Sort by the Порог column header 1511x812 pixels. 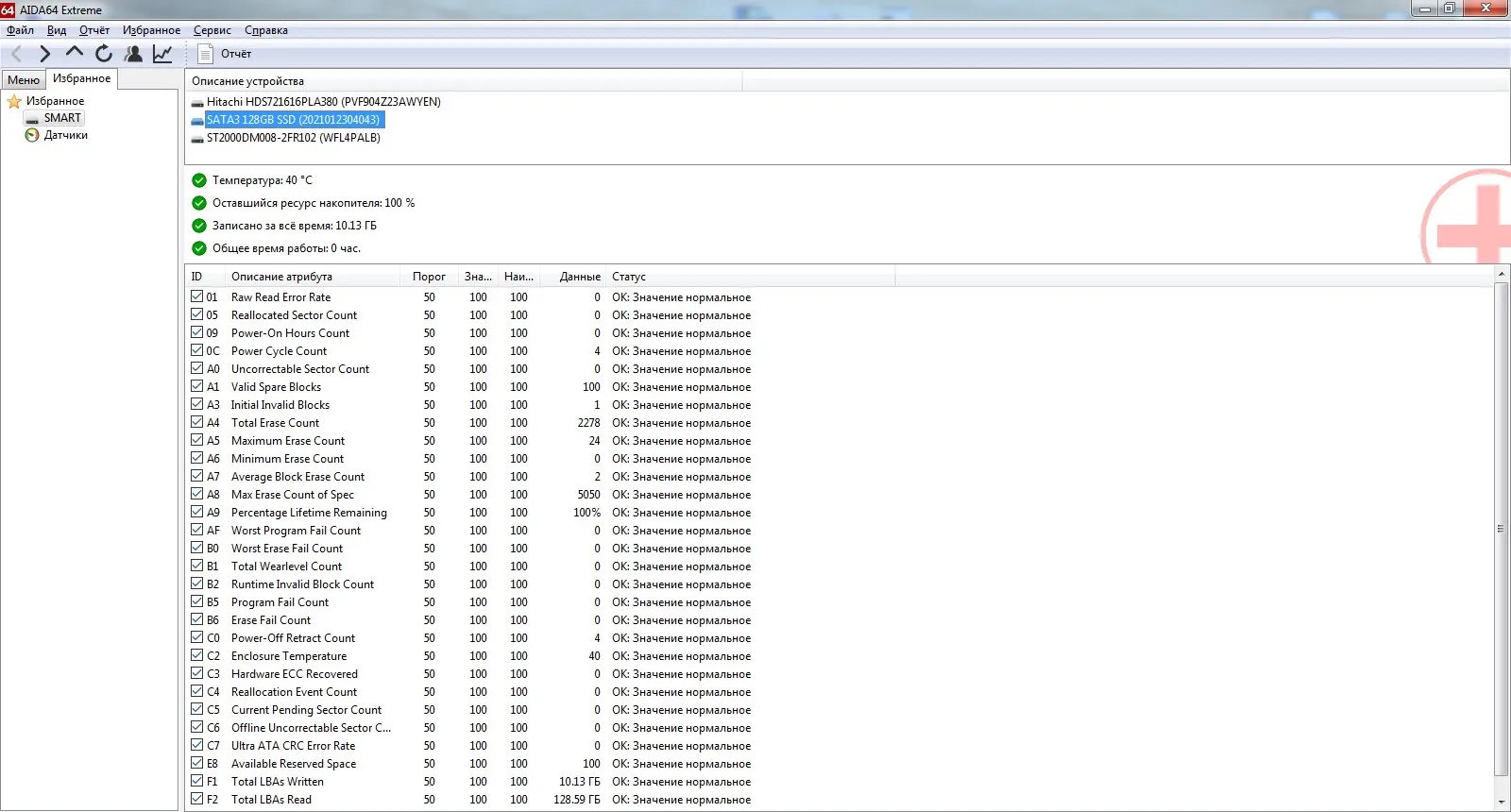(429, 277)
